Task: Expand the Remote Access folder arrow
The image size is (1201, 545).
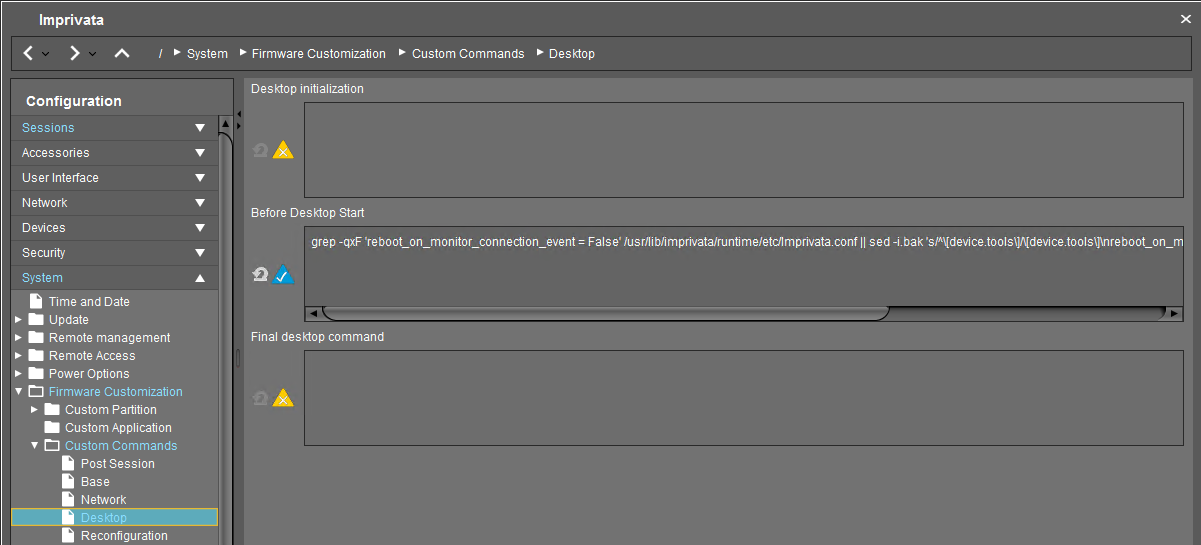Action: [x=19, y=356]
